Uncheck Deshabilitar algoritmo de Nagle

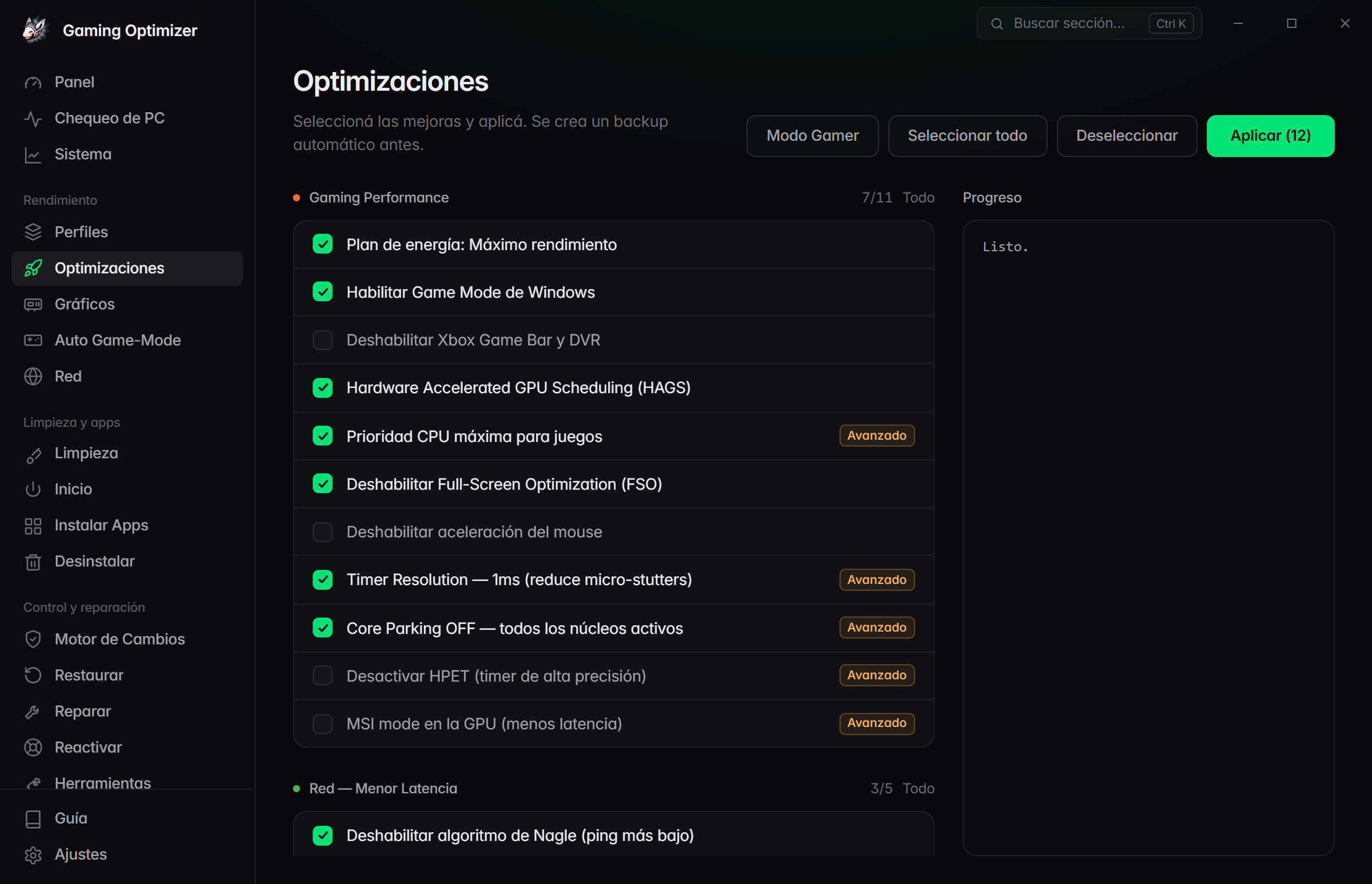coord(323,836)
